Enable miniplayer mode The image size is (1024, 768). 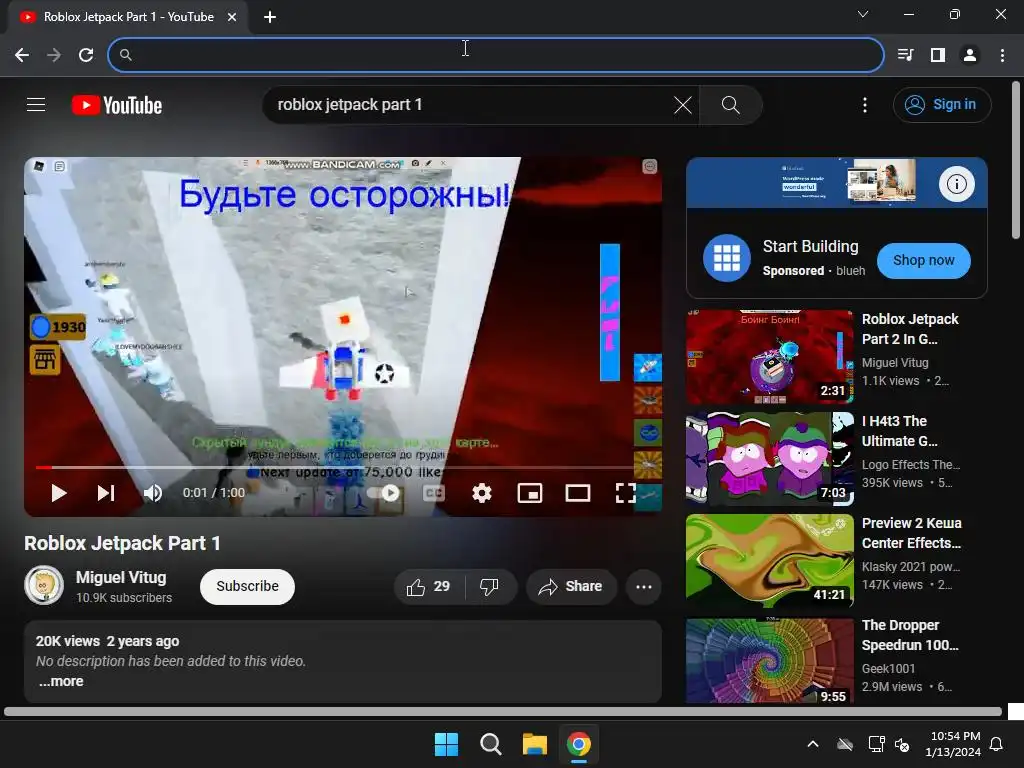tap(530, 493)
